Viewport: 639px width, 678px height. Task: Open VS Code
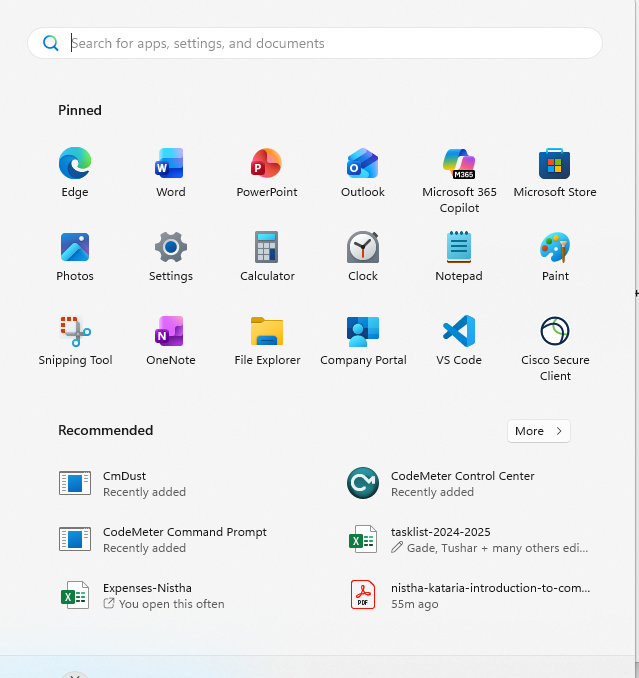pyautogui.click(x=459, y=341)
